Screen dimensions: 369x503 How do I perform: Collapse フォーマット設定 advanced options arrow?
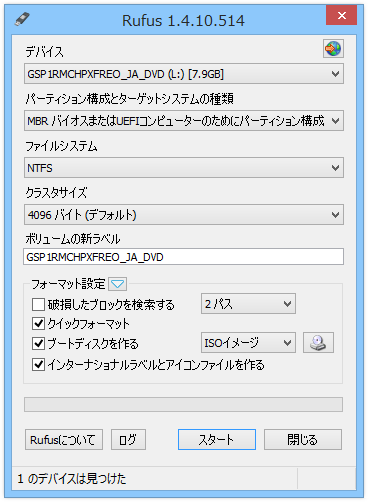click(x=118, y=284)
